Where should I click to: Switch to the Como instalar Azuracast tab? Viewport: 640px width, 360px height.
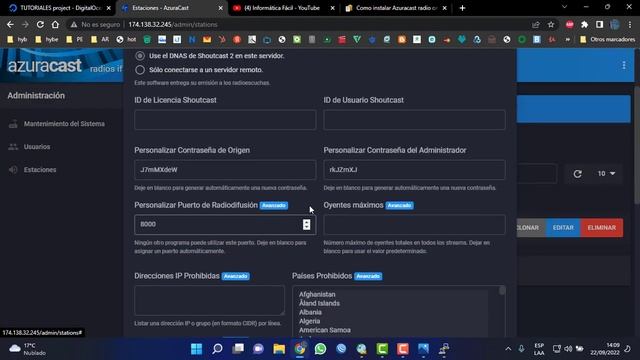click(396, 8)
